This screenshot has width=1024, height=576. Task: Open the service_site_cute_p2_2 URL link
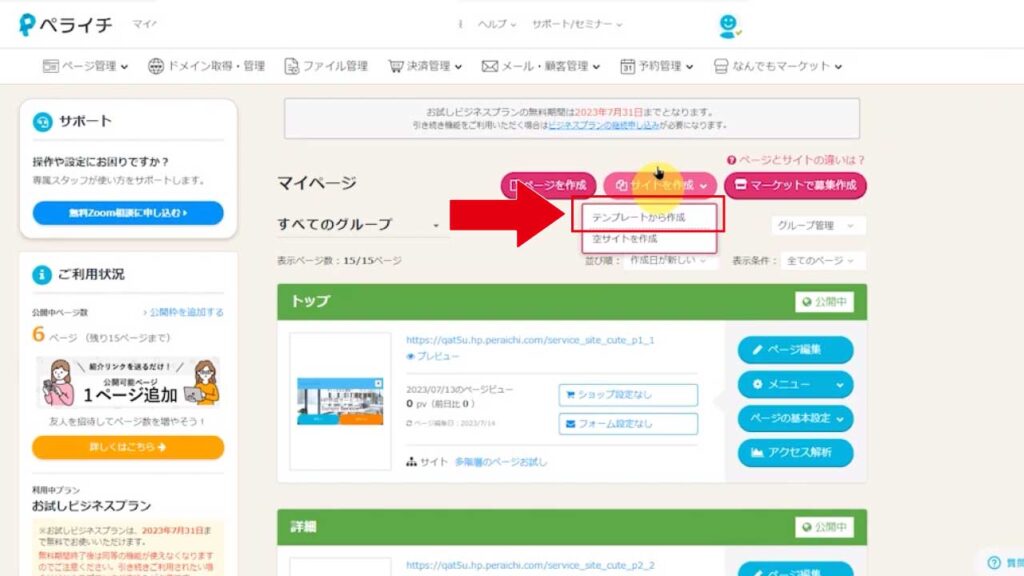(x=530, y=566)
